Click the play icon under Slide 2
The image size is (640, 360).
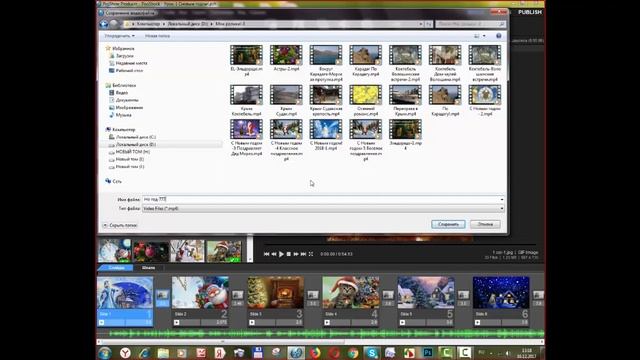tap(177, 322)
